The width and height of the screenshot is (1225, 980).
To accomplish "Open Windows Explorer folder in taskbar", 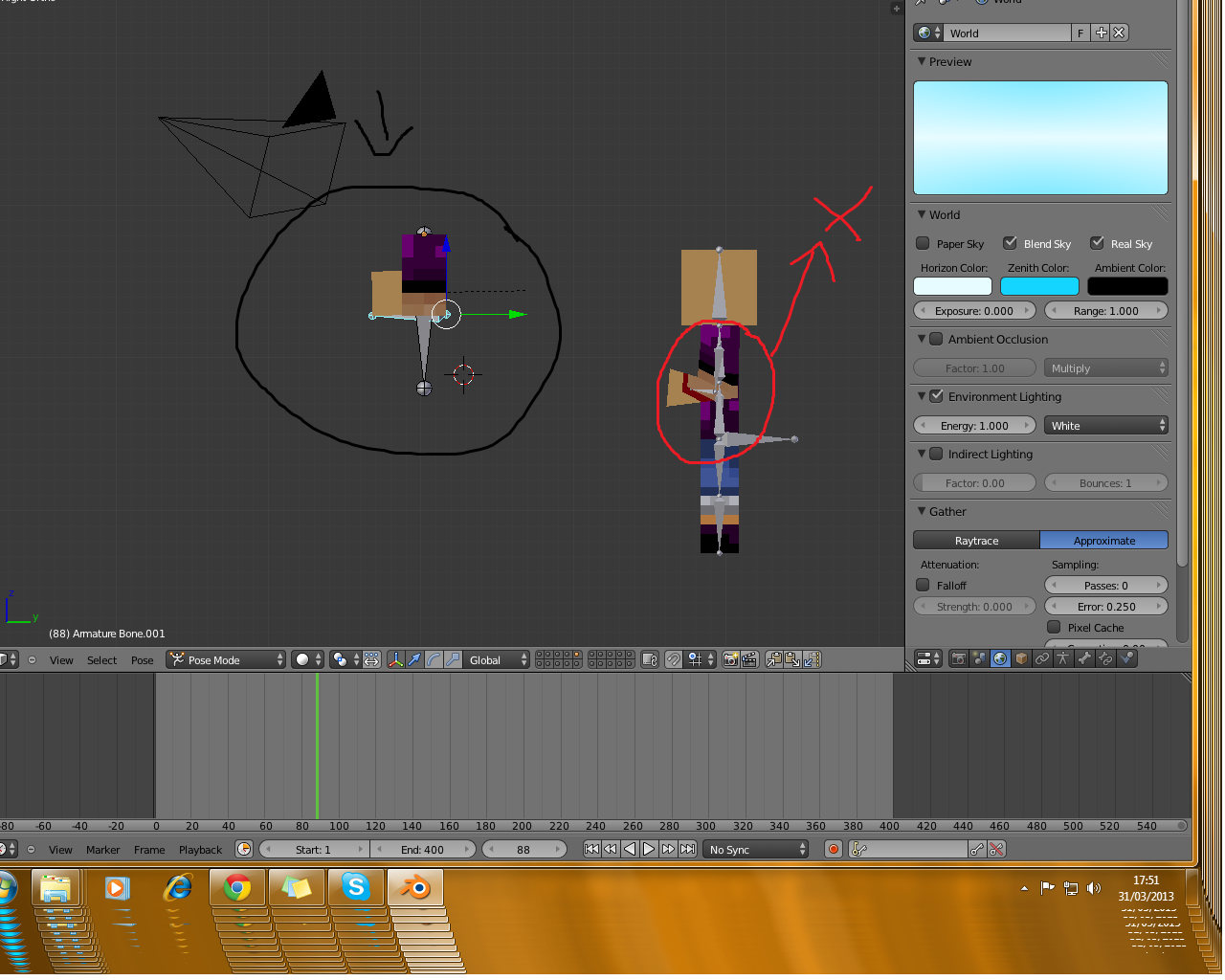I will point(56,888).
